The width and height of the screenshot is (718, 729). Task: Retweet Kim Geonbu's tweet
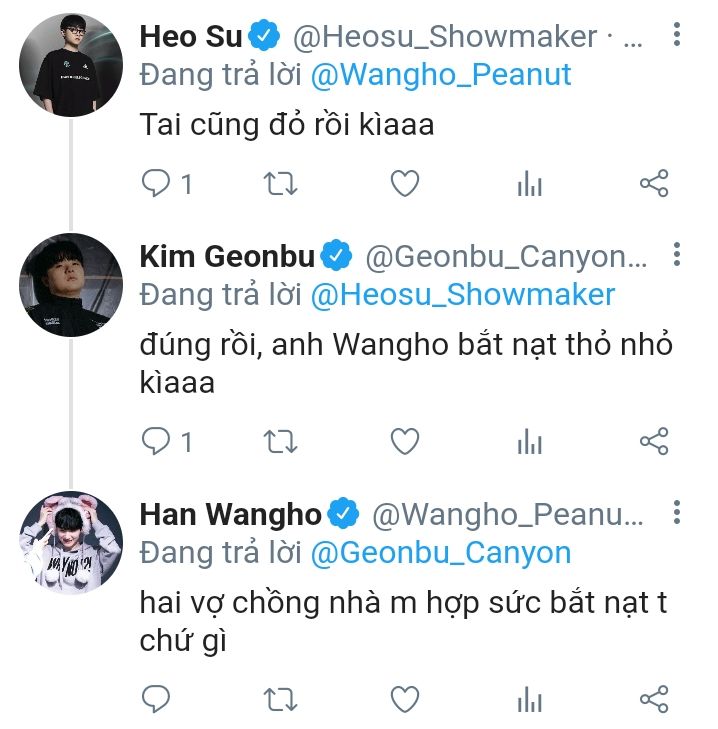[280, 441]
